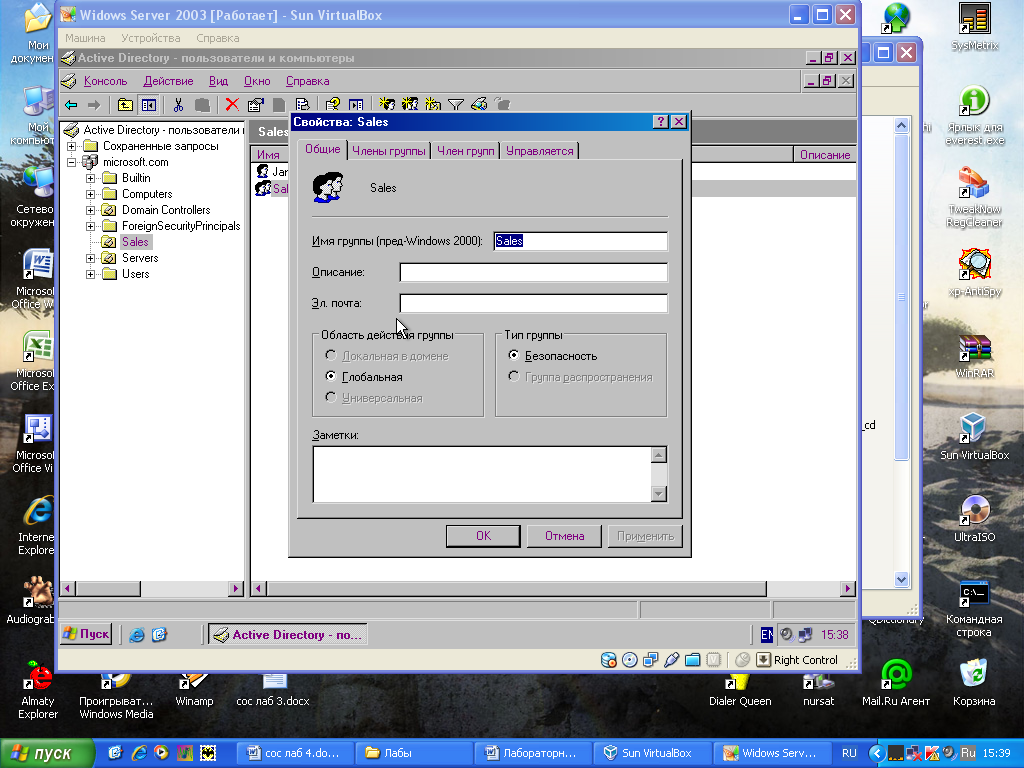Screen dimensions: 1024x768
Task: Click the guest Internet Explorer quick launch icon
Action: point(136,635)
